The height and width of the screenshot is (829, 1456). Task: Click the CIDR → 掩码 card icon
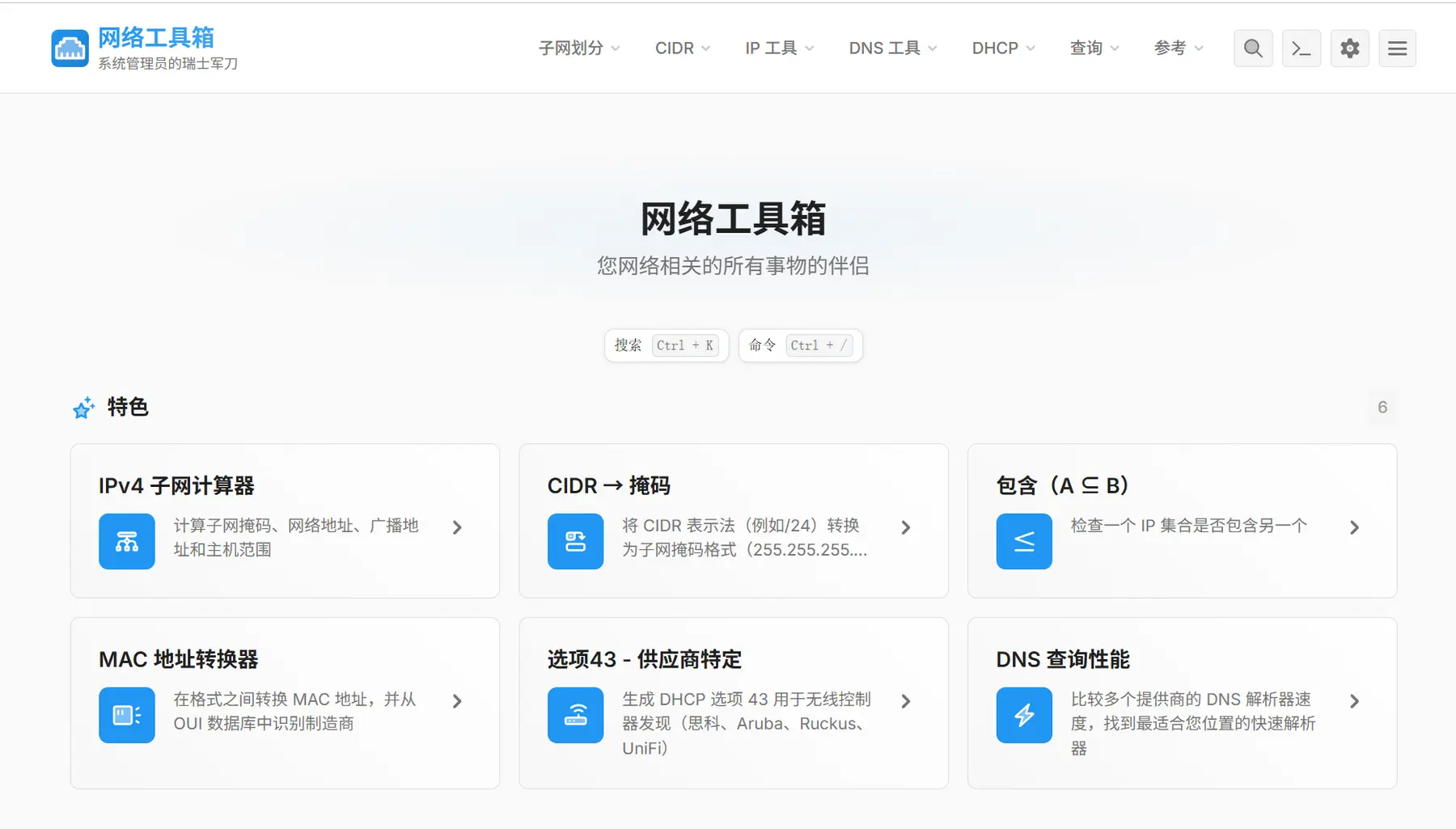575,541
